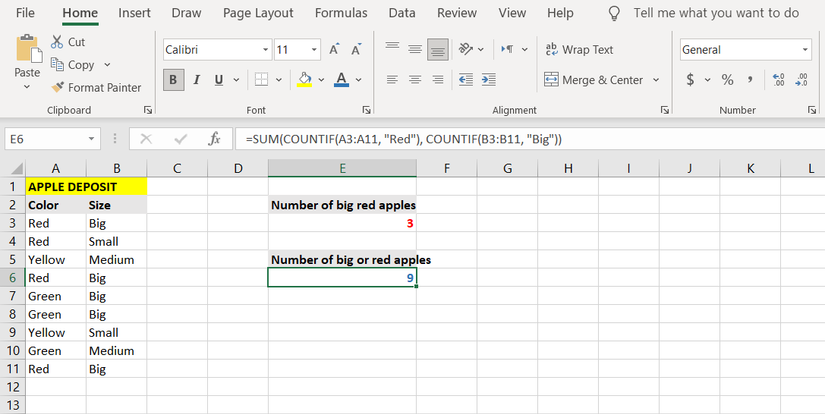The image size is (825, 414).
Task: Increase font size with larger A icon
Action: click(334, 49)
